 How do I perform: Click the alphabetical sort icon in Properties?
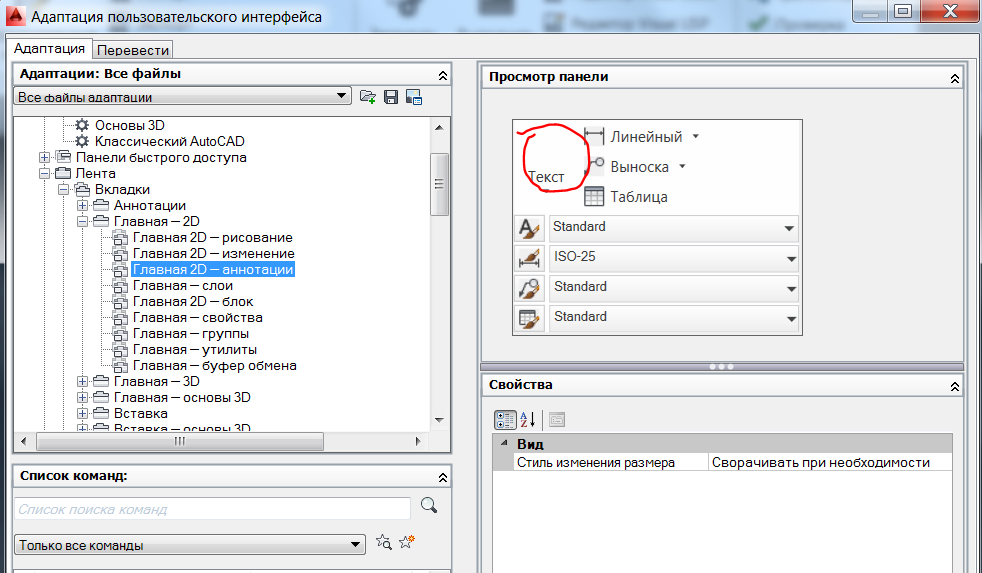coord(527,420)
